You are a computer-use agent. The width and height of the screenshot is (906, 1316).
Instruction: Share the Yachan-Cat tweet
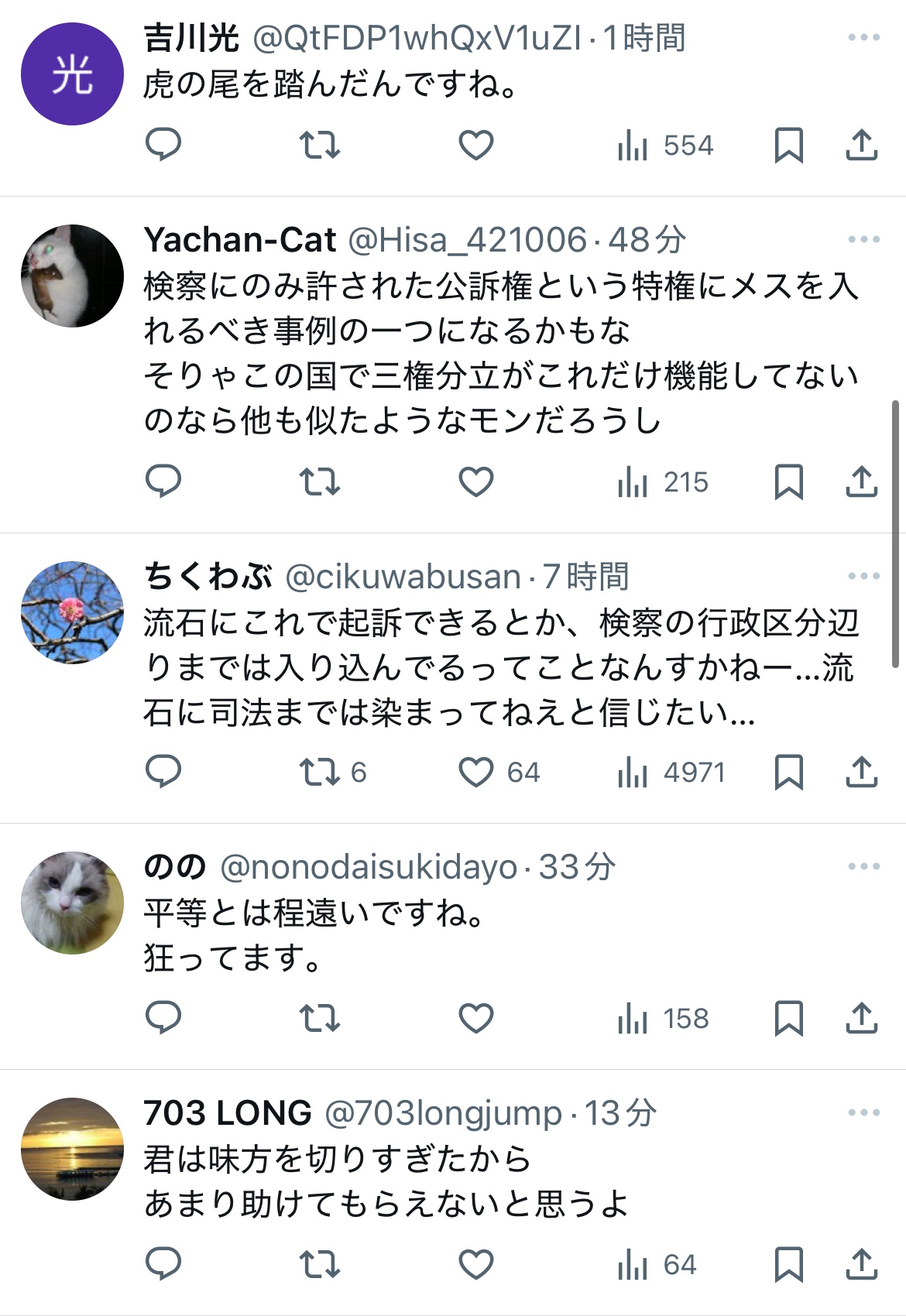(x=861, y=482)
